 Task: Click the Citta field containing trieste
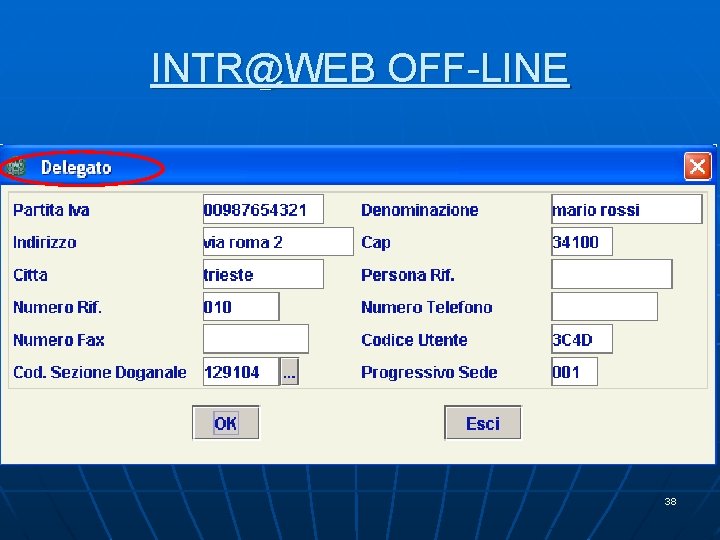pos(263,274)
